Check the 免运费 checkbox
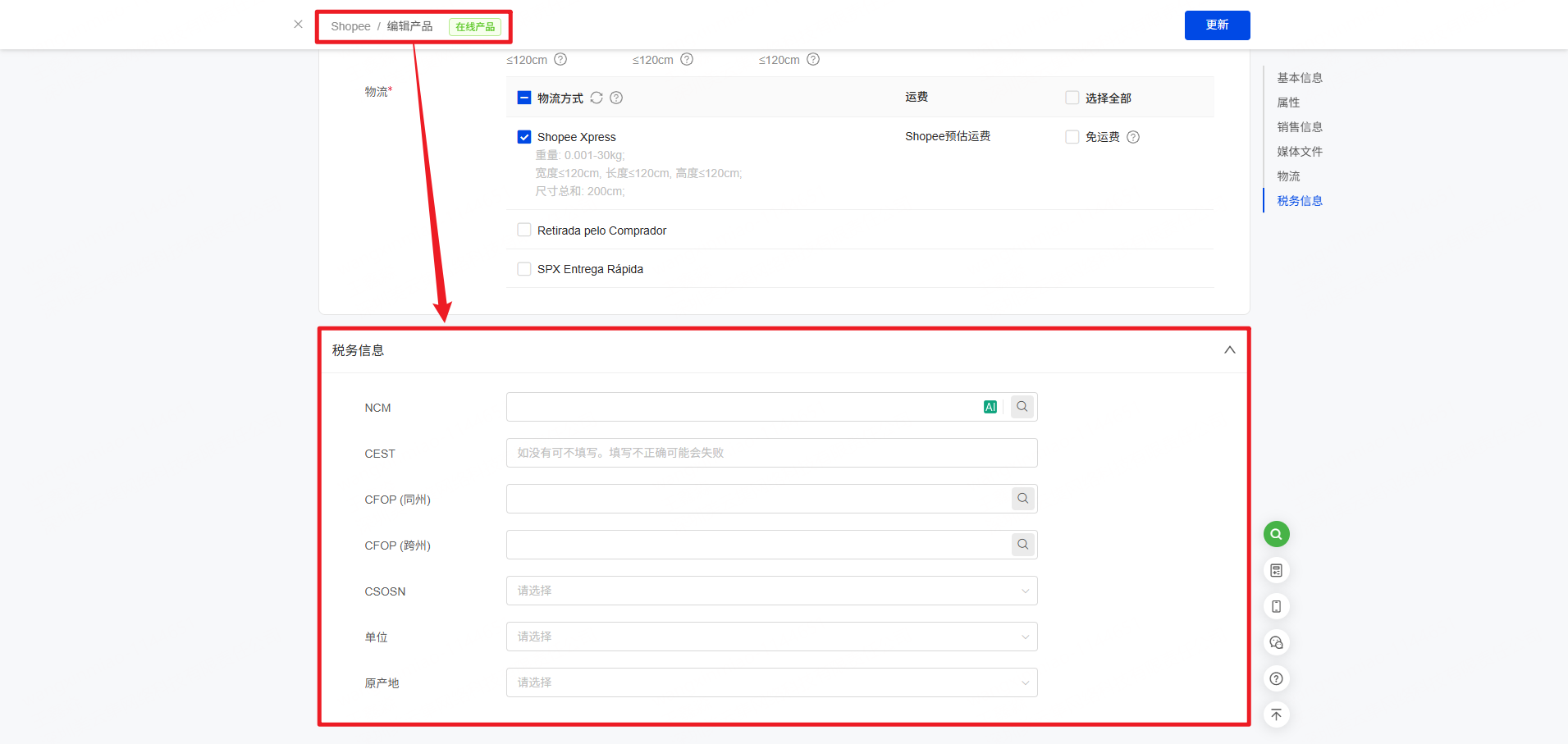1568x744 pixels. 1072,137
